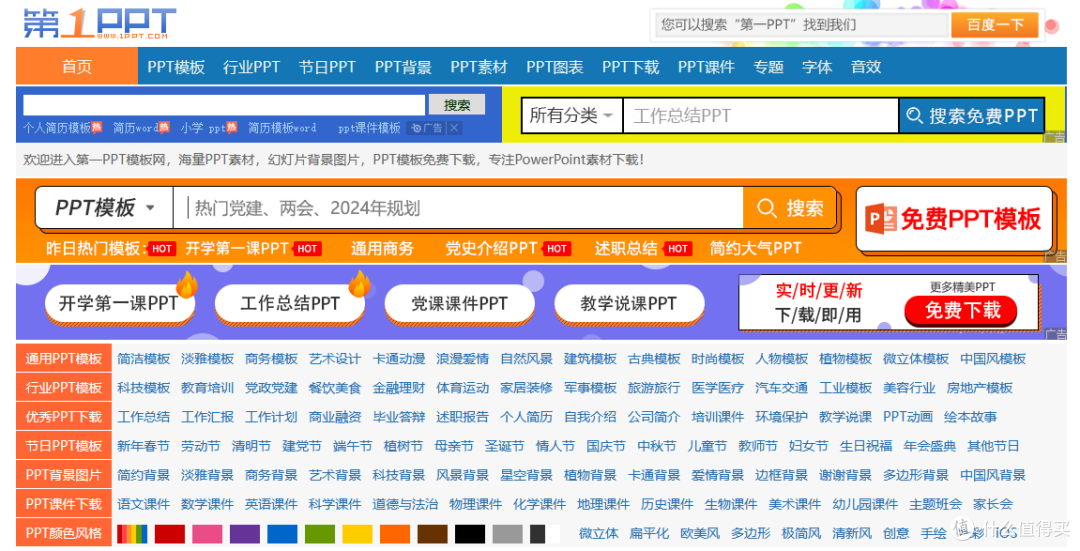This screenshot has height=551, width=1080.
Task: Click the 工作总结PPT pill button
Action: [x=289, y=303]
